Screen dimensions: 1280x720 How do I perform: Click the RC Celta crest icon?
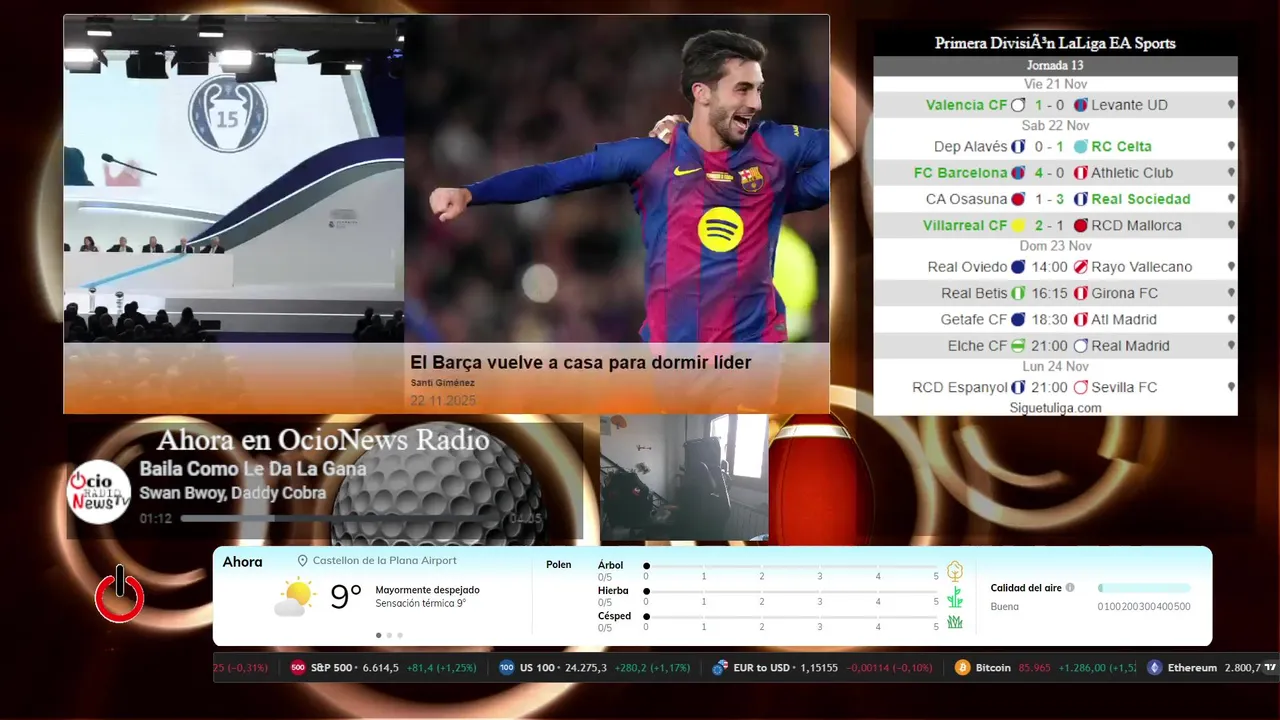[1081, 146]
